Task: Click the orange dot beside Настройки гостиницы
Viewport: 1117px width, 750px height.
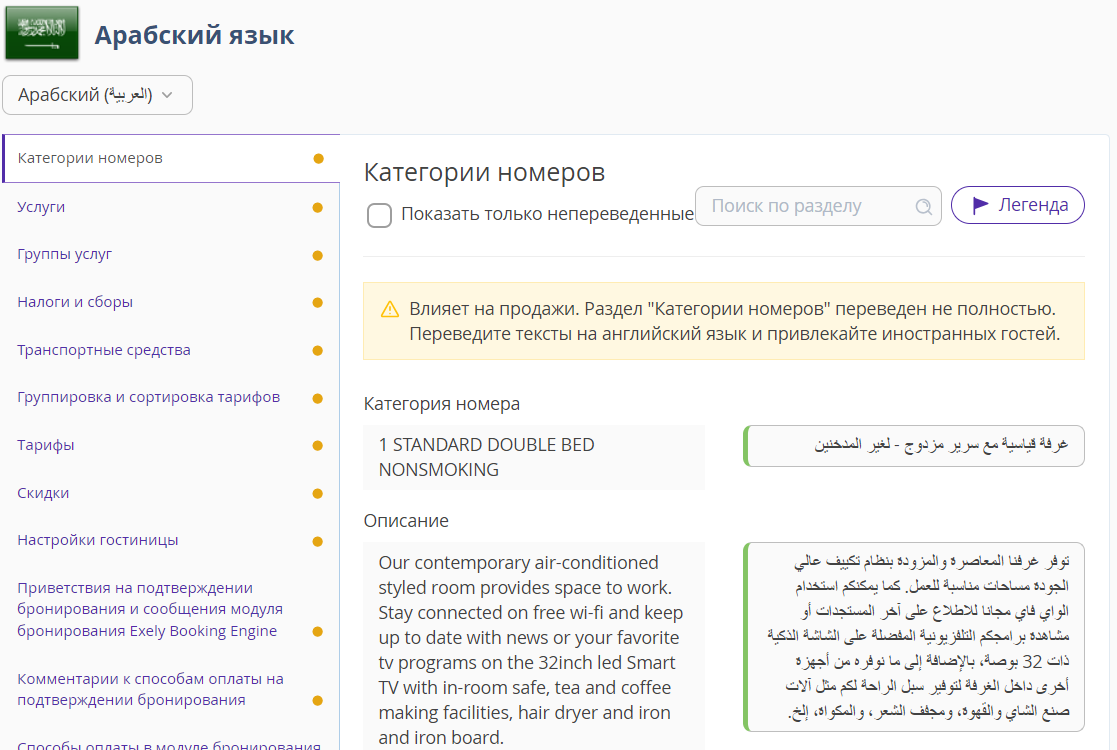Action: [318, 541]
